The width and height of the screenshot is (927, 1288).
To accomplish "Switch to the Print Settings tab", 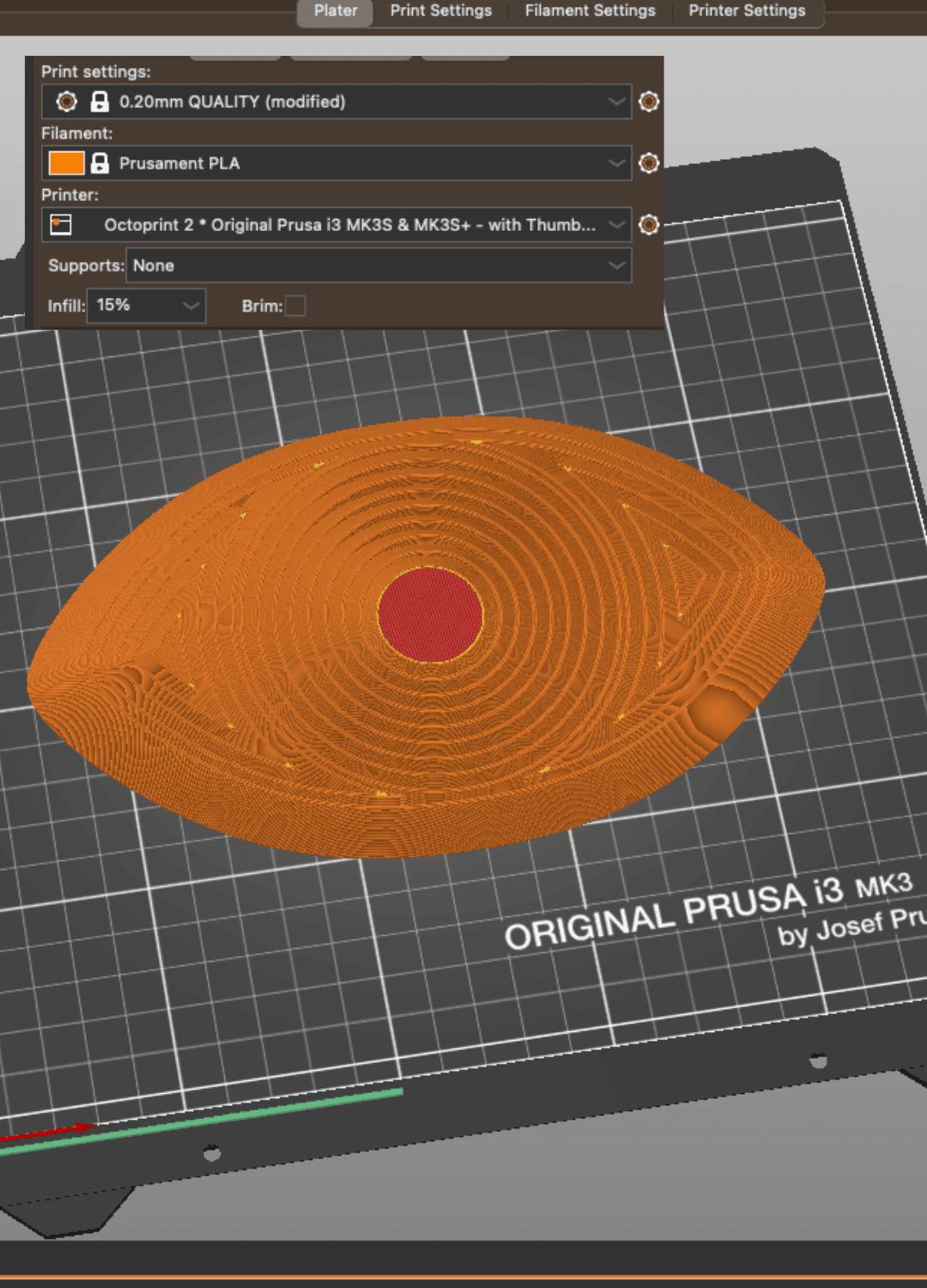I will pos(441,11).
